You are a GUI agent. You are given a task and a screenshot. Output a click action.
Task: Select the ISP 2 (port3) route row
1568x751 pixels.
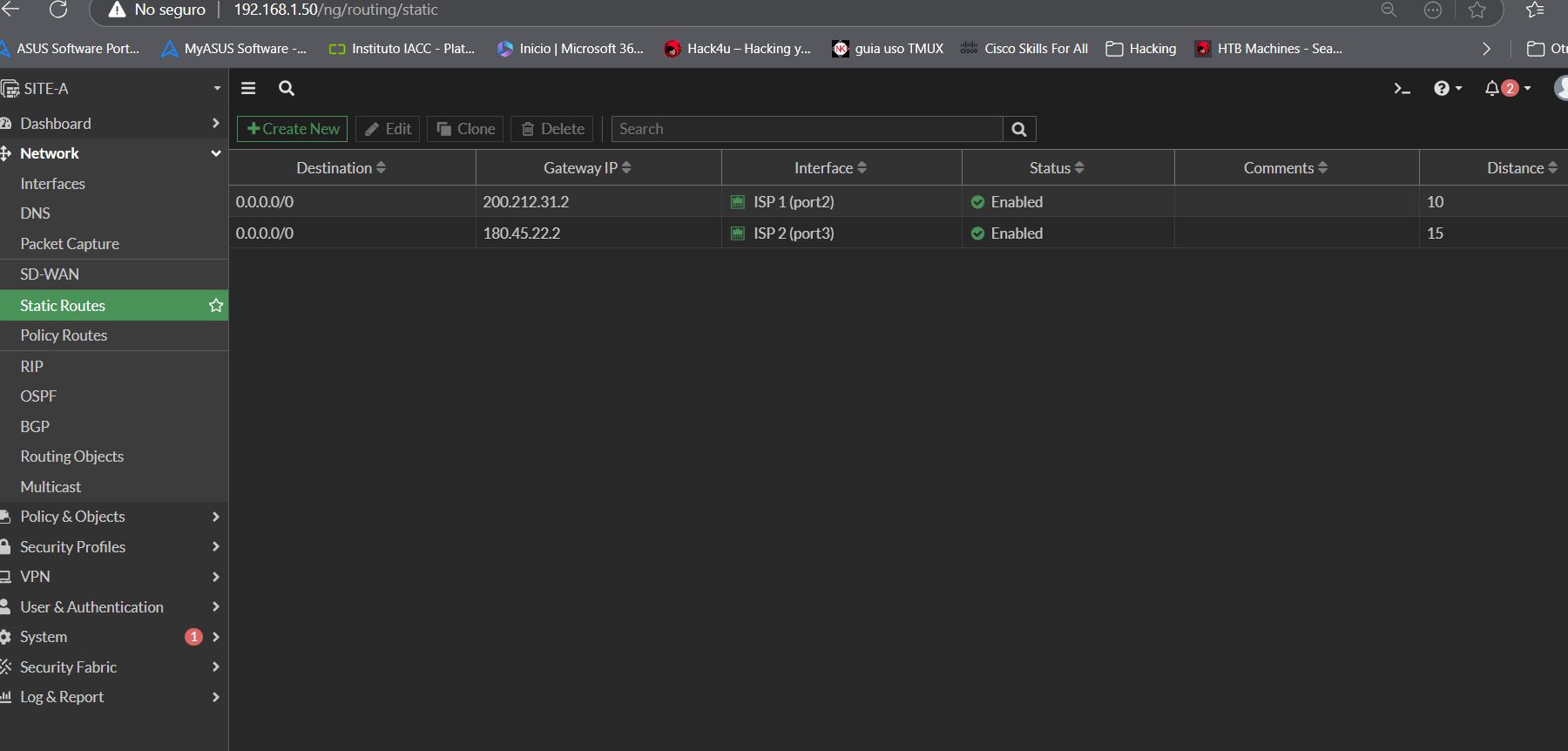[793, 233]
